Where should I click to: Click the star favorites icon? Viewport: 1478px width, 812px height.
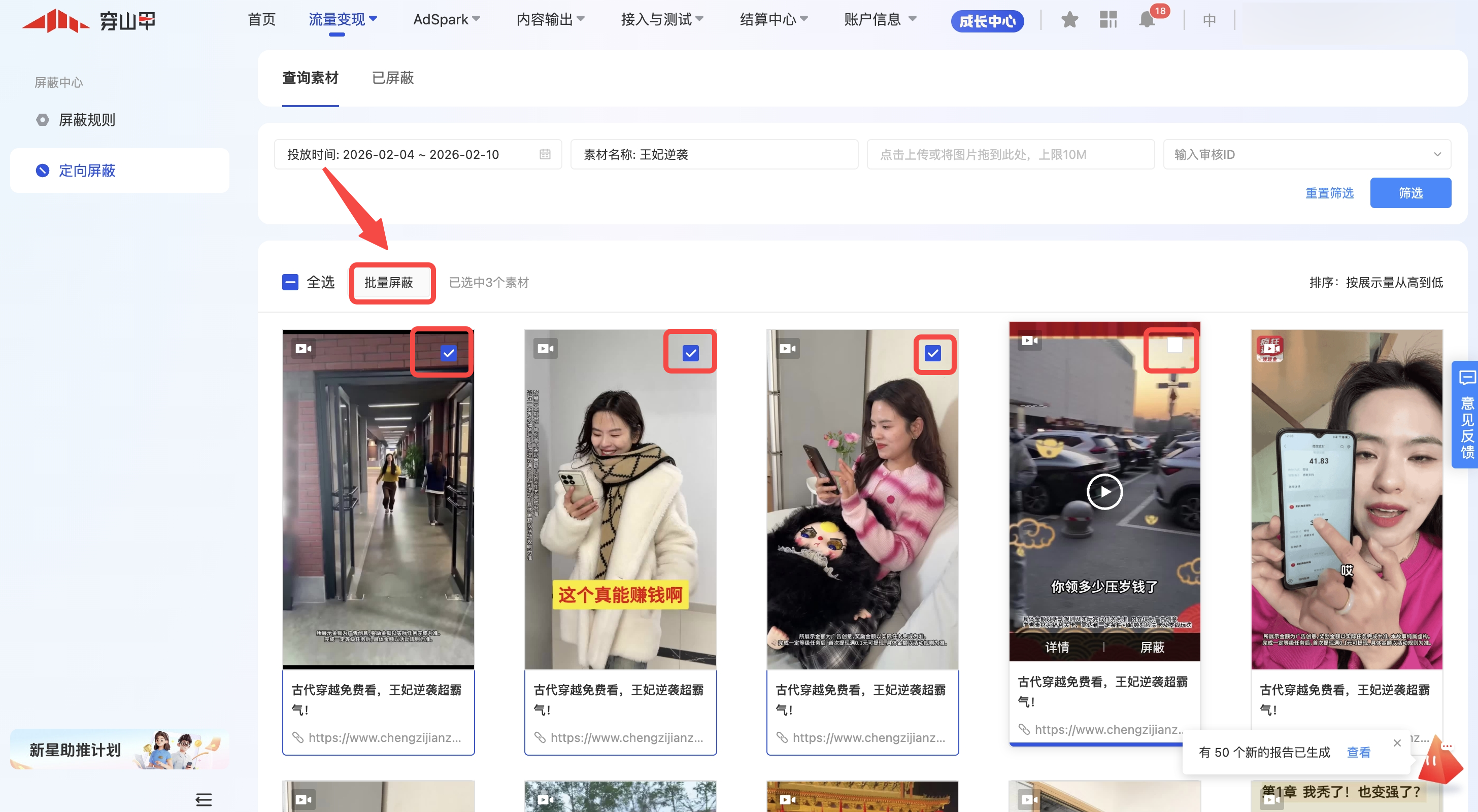(1069, 20)
